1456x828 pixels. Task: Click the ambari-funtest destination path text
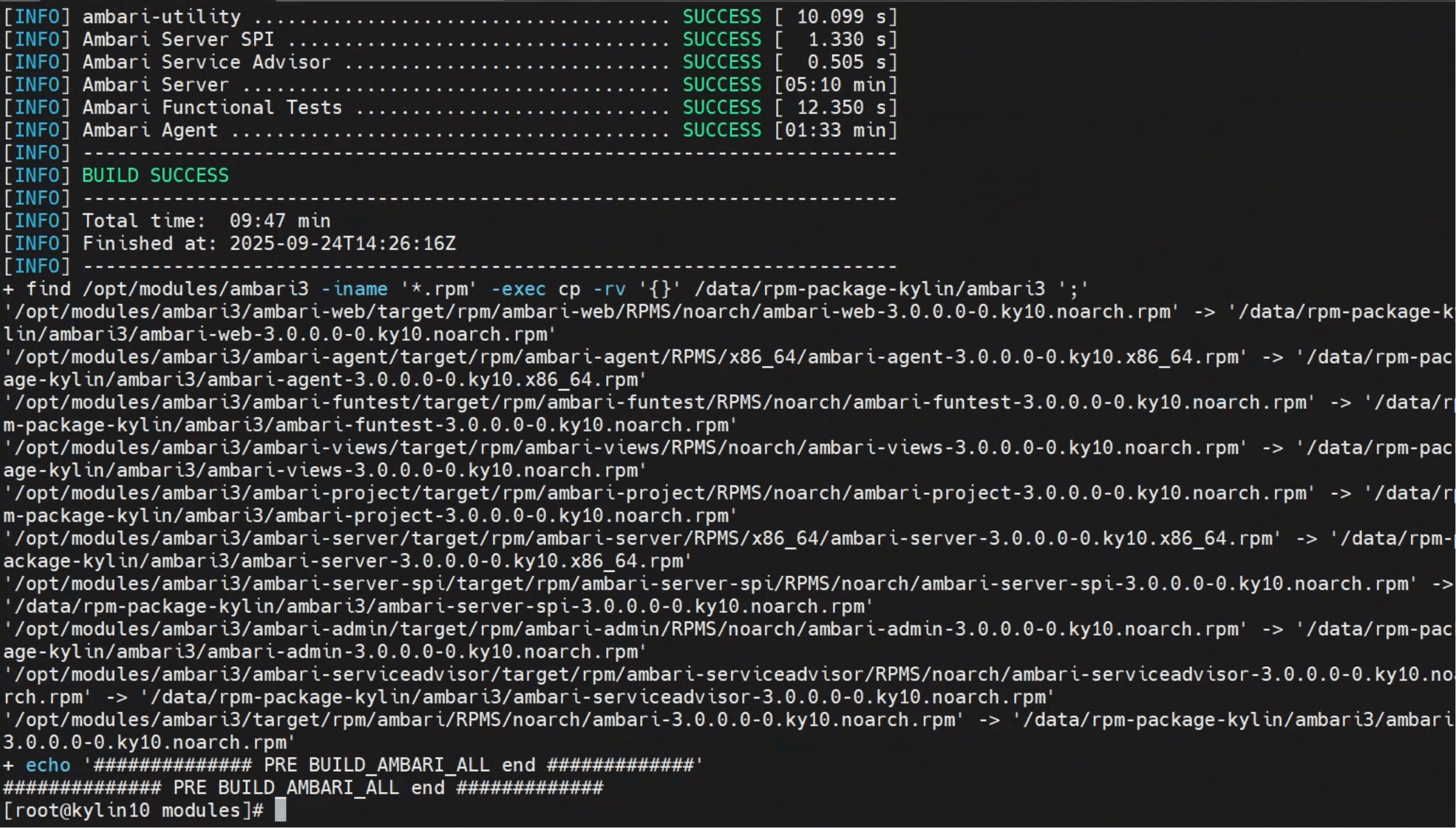(370, 425)
